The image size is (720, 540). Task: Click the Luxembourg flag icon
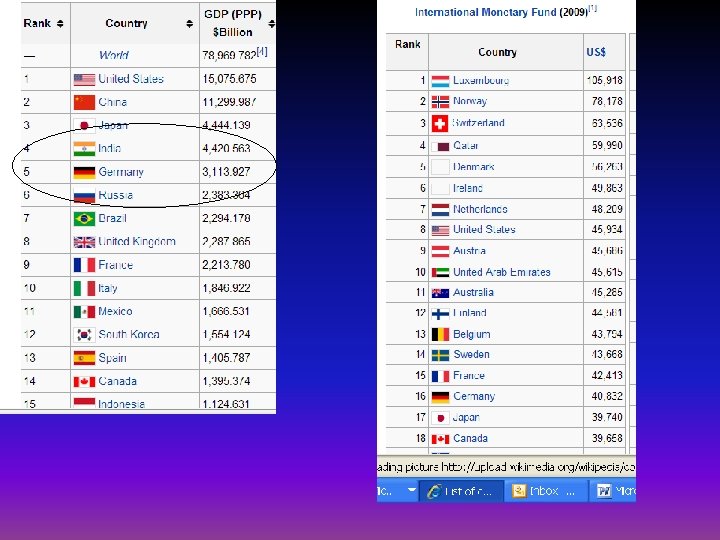pyautogui.click(x=440, y=81)
